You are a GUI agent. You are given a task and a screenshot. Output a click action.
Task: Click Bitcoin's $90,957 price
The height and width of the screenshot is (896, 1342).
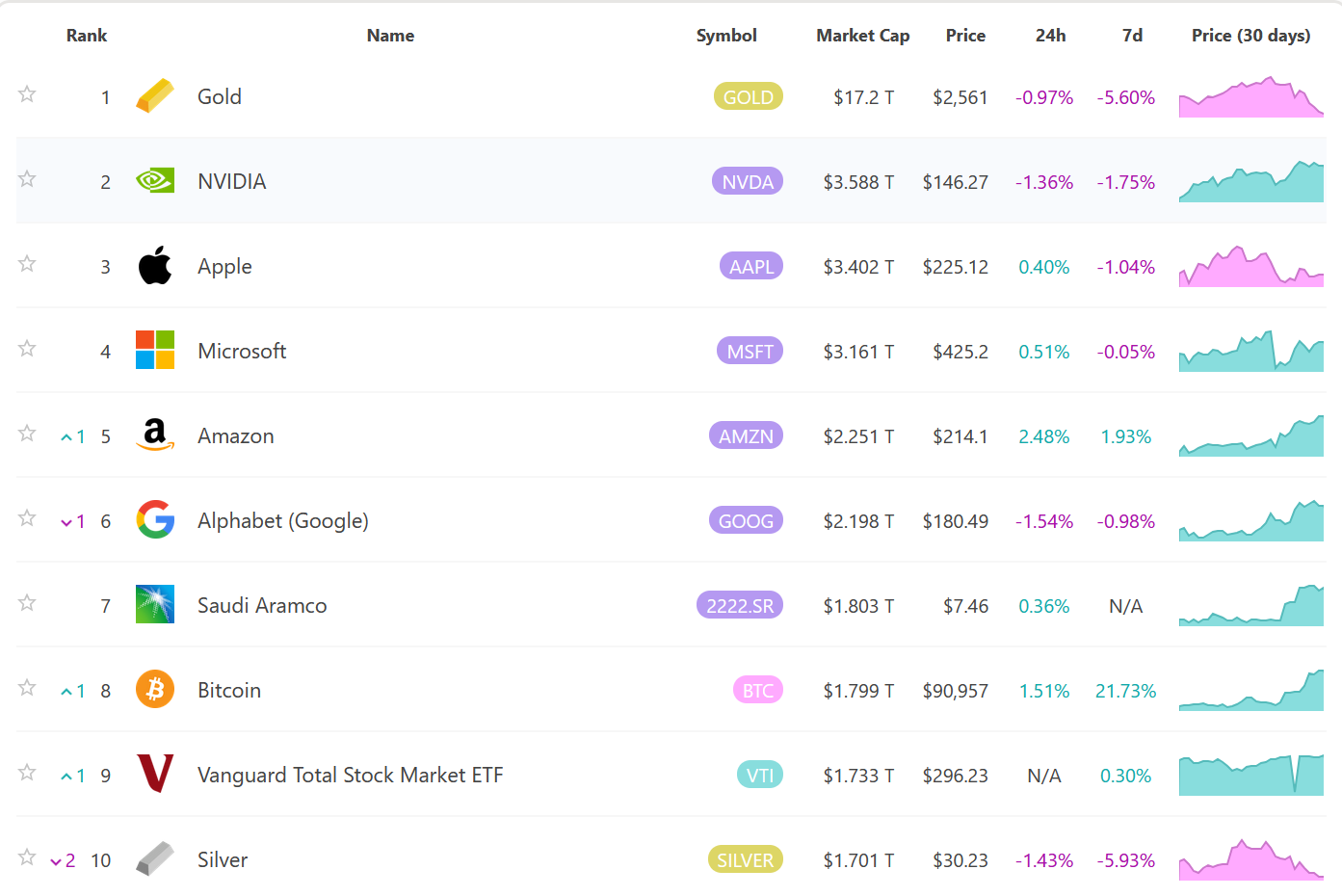(x=955, y=691)
